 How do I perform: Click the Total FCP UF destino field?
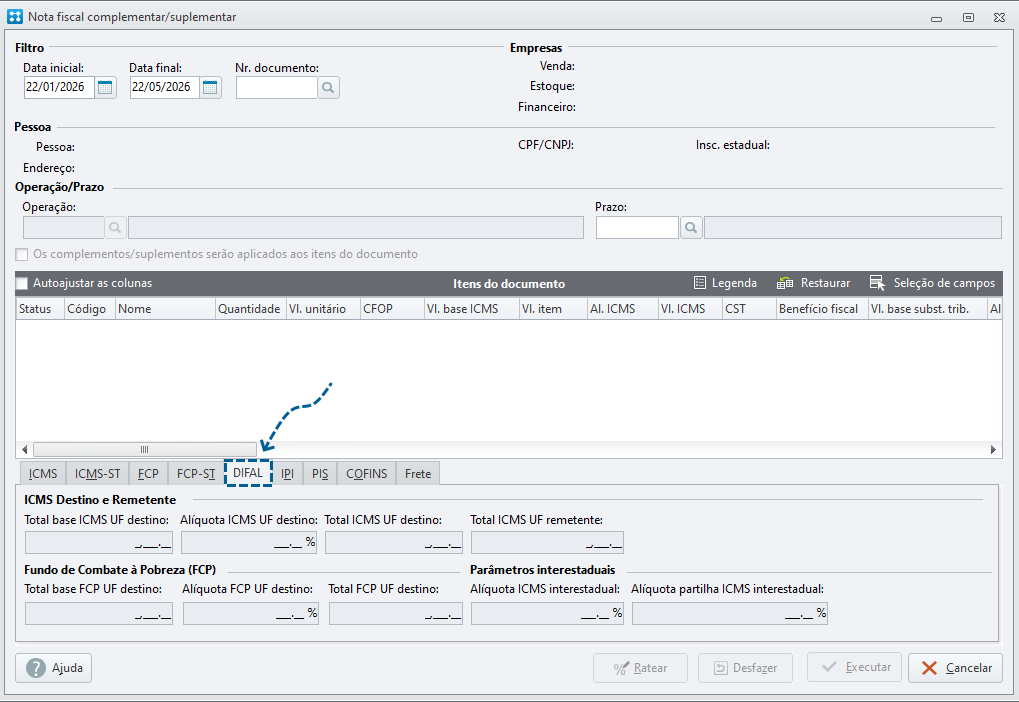pos(396,613)
